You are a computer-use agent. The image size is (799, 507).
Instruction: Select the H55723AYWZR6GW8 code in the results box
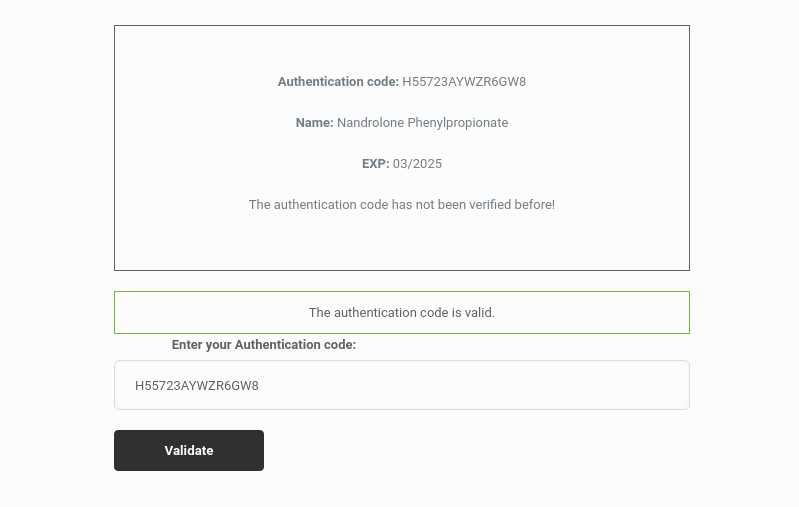(x=464, y=82)
